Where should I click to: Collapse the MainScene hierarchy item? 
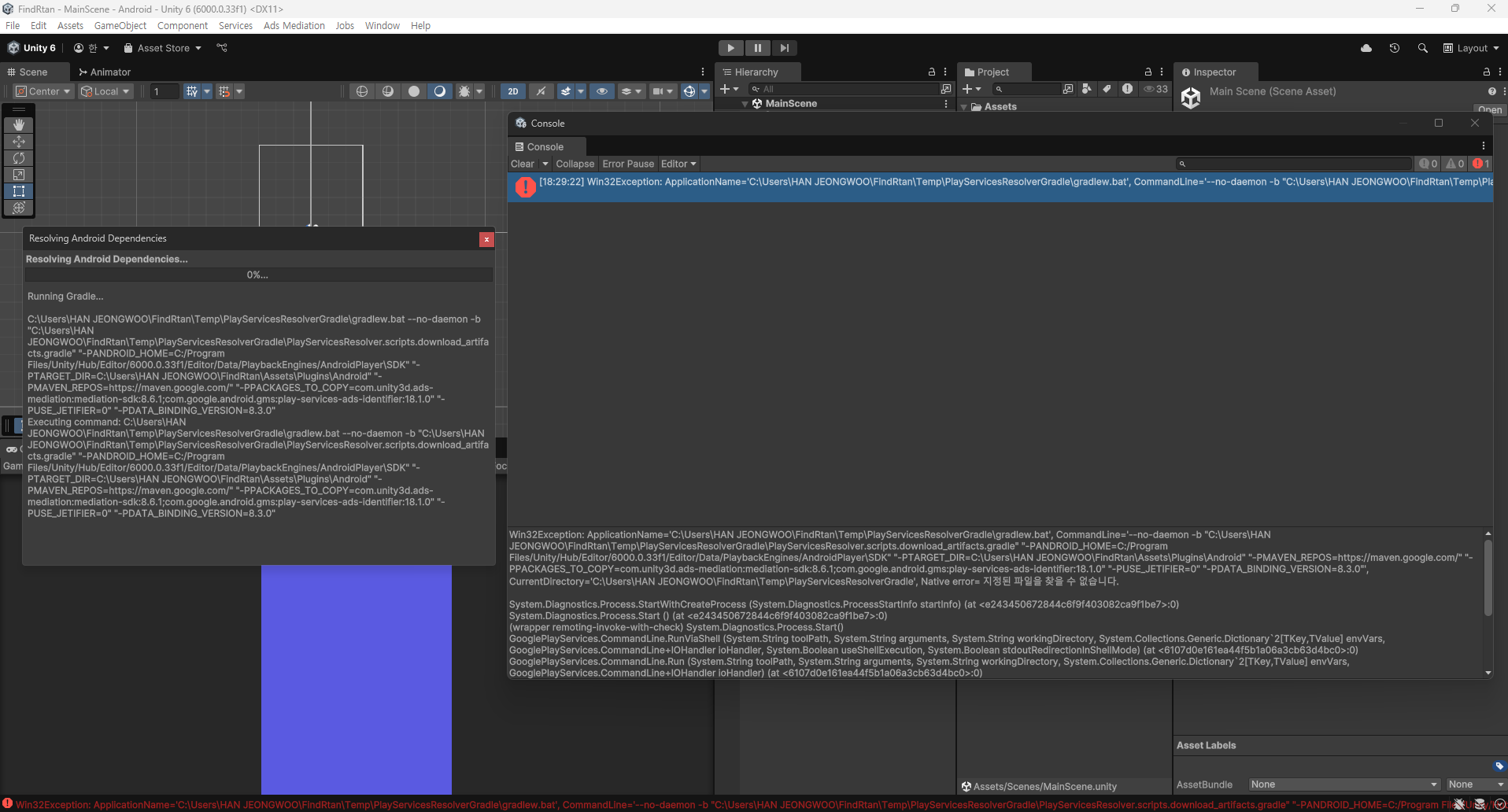745,104
